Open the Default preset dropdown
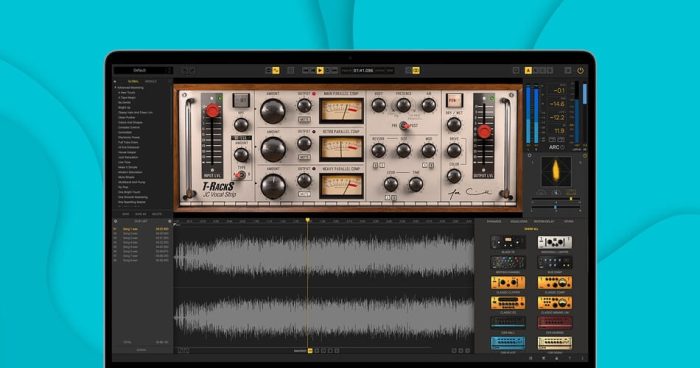The image size is (700, 368). (x=142, y=70)
